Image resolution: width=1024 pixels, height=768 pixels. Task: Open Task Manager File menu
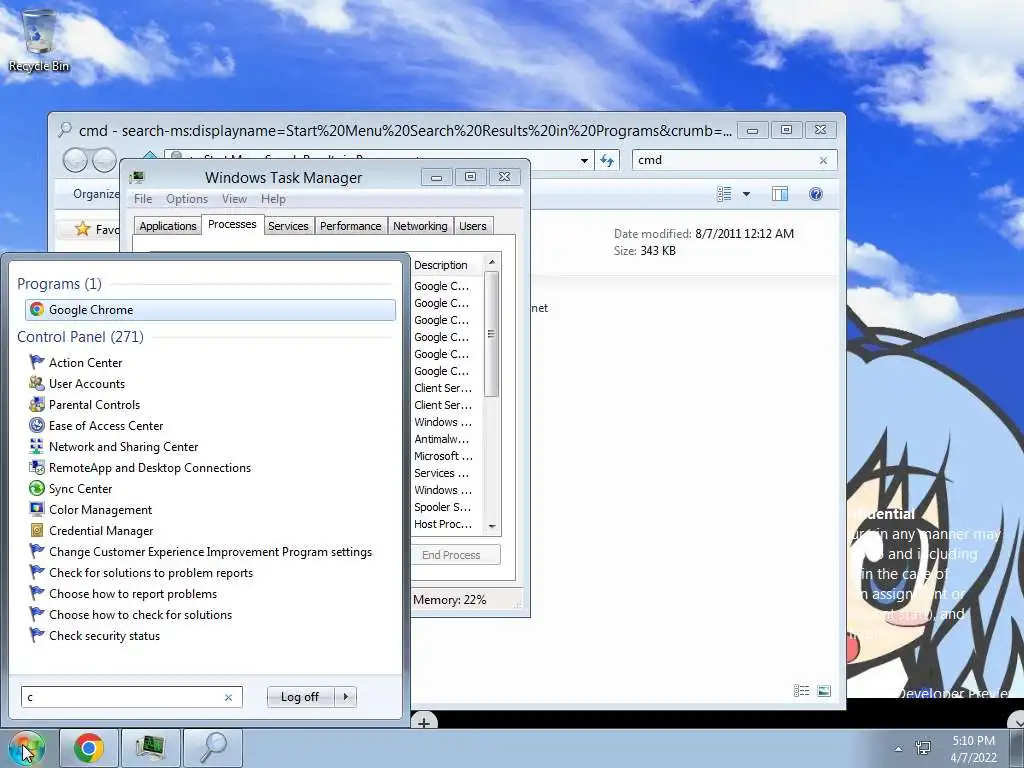143,199
